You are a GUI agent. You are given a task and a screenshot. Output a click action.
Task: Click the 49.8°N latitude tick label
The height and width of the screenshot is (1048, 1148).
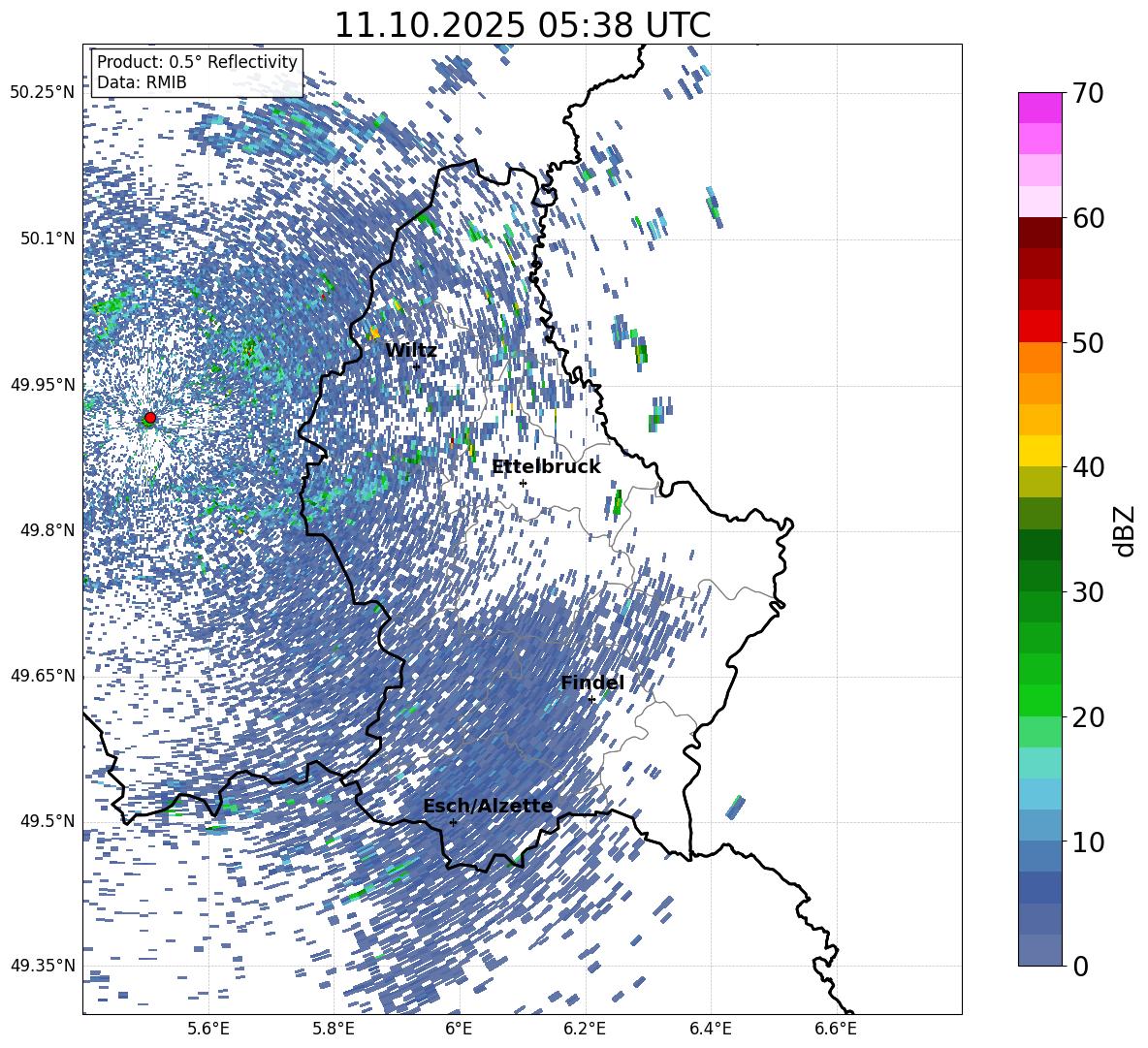pyautogui.click(x=47, y=530)
